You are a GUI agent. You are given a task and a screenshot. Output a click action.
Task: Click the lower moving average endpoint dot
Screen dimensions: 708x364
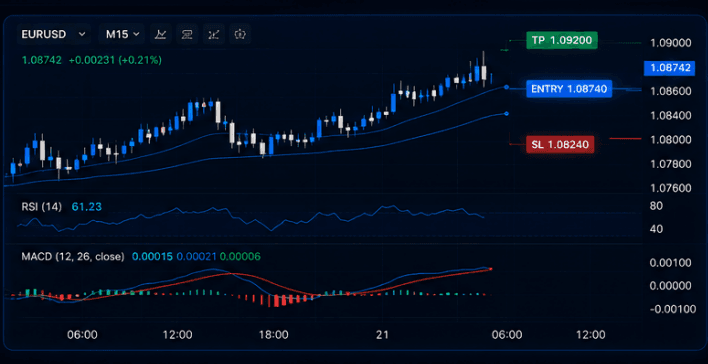pyautogui.click(x=506, y=113)
